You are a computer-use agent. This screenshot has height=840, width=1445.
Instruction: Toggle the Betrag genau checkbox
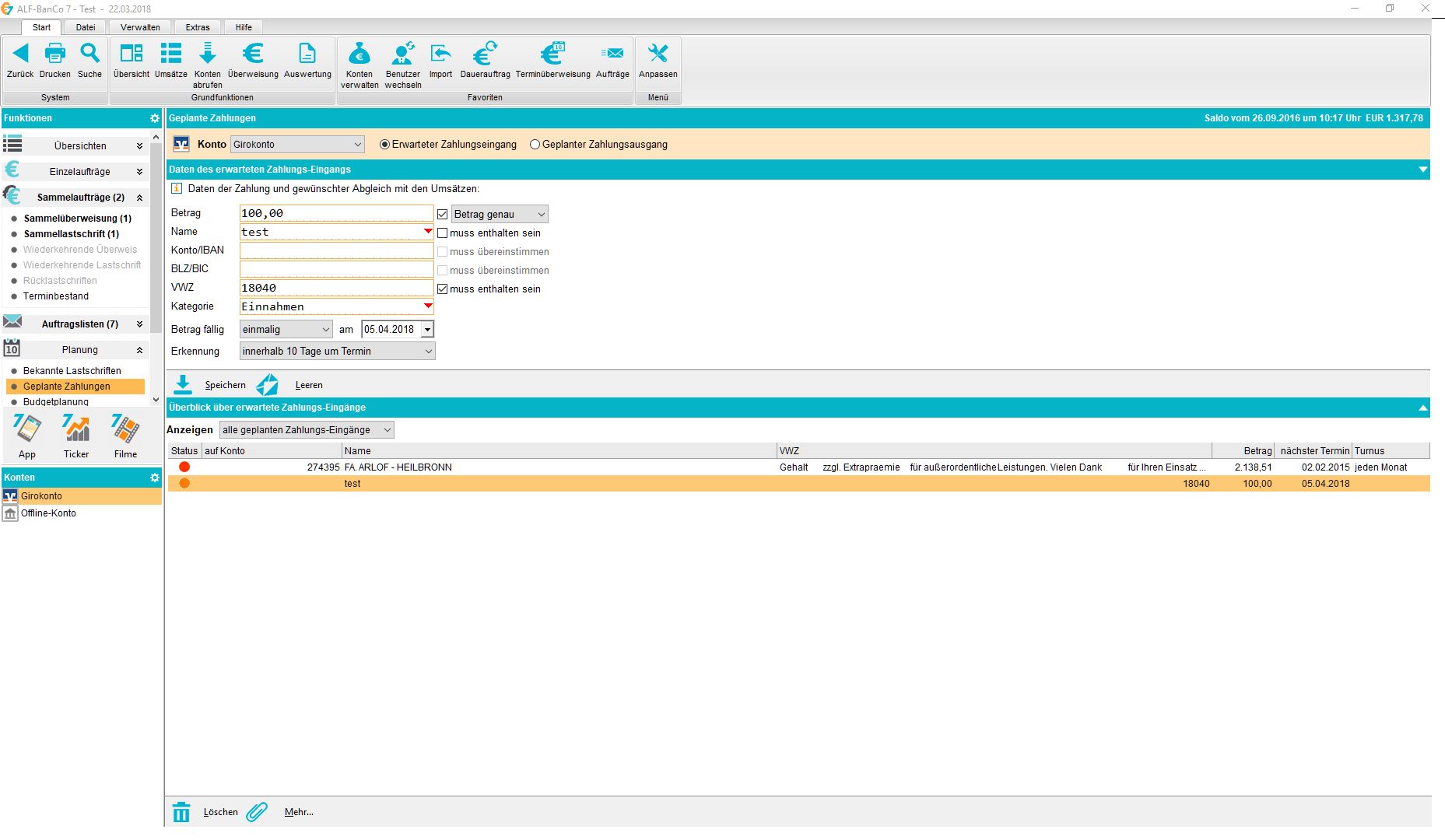point(443,215)
